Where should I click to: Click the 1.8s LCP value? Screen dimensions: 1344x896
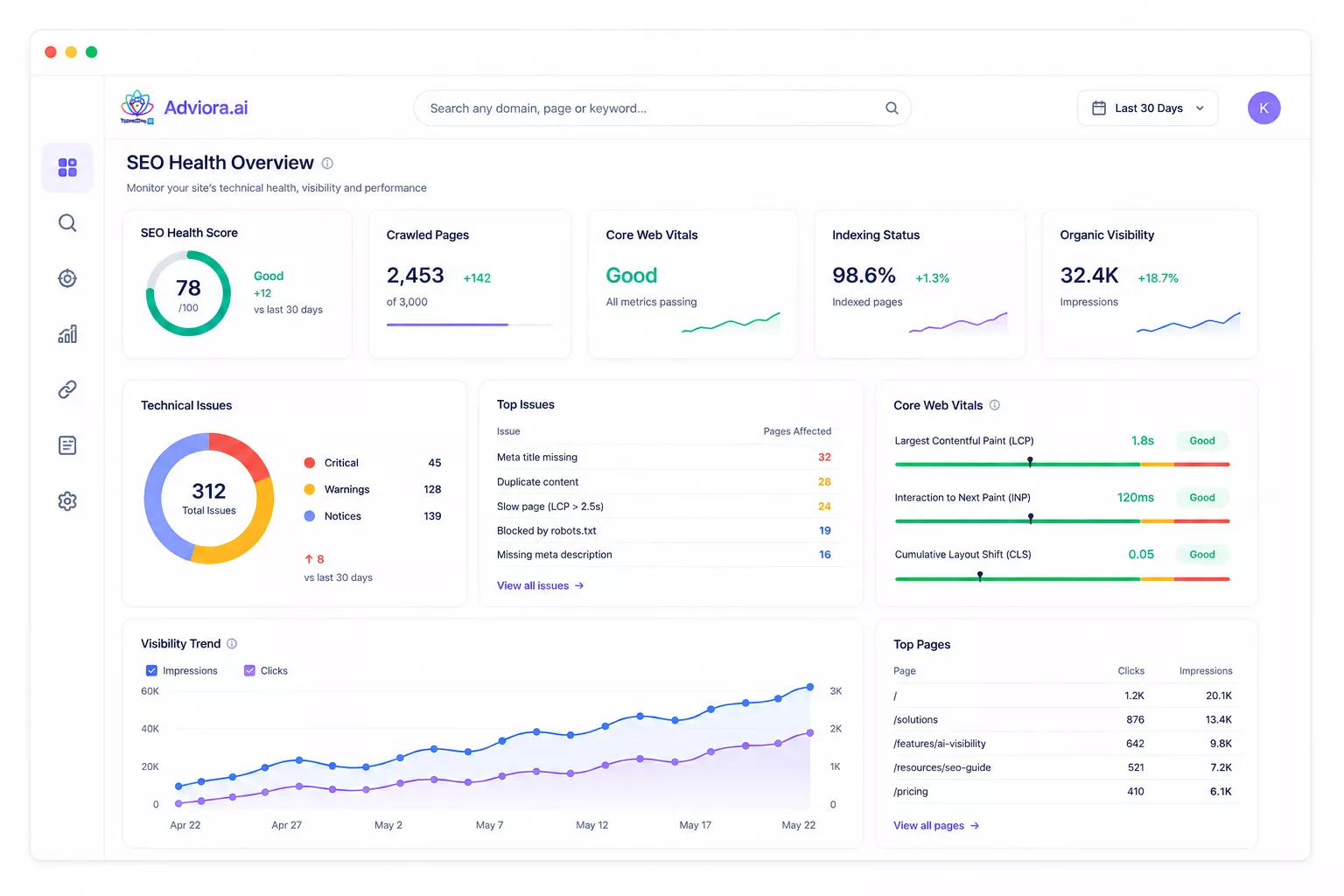point(1143,441)
